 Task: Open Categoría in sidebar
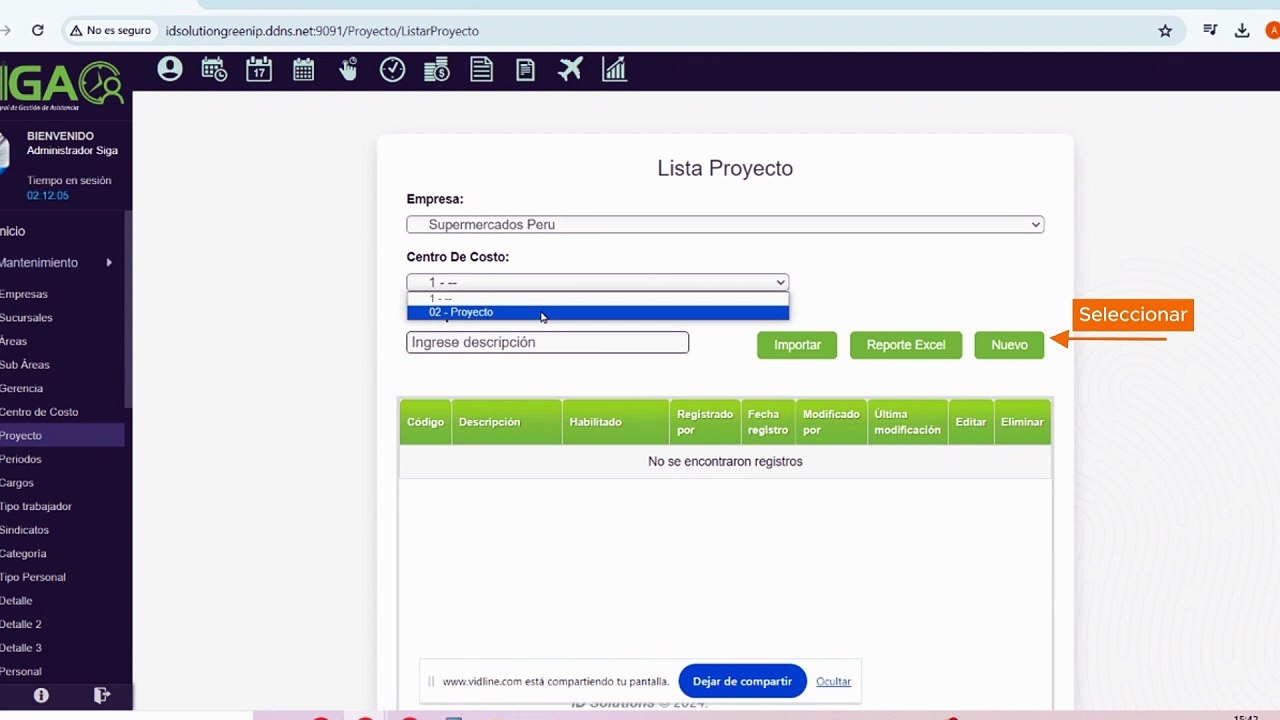coord(23,554)
